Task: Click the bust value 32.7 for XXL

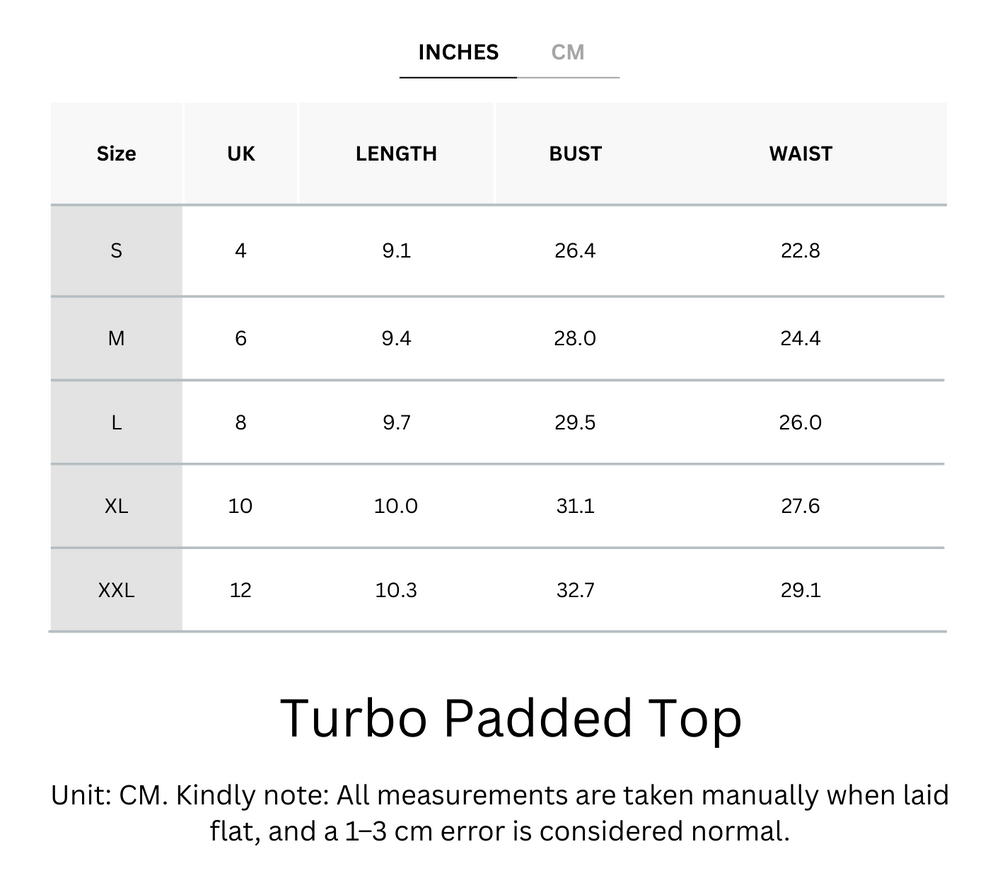Action: [x=575, y=590]
